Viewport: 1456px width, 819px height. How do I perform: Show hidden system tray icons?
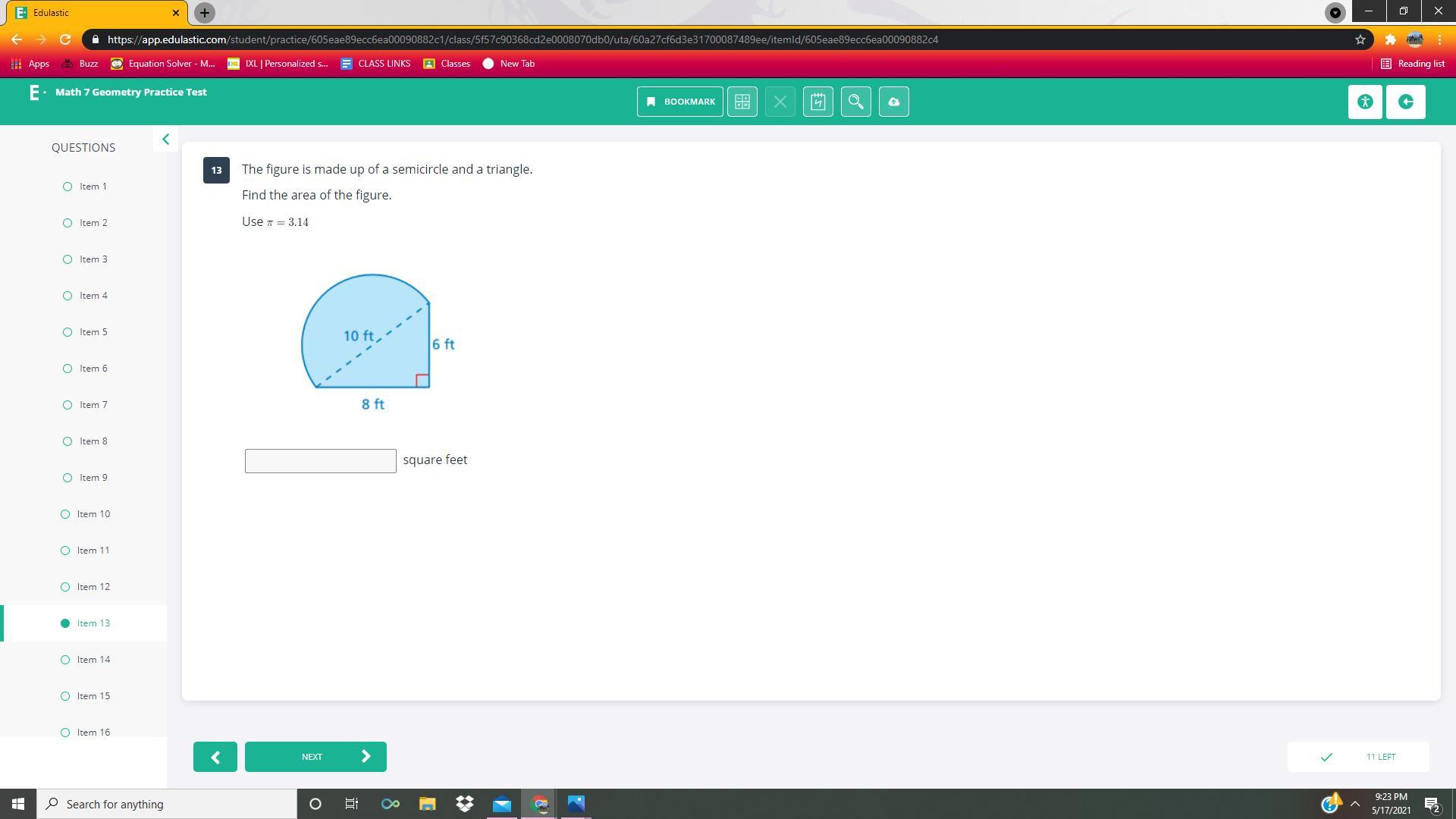[x=1354, y=804]
